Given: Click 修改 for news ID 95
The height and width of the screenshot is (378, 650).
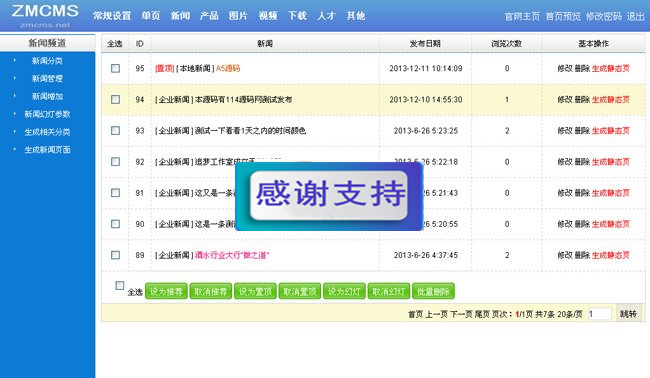Looking at the screenshot, I should (x=565, y=68).
